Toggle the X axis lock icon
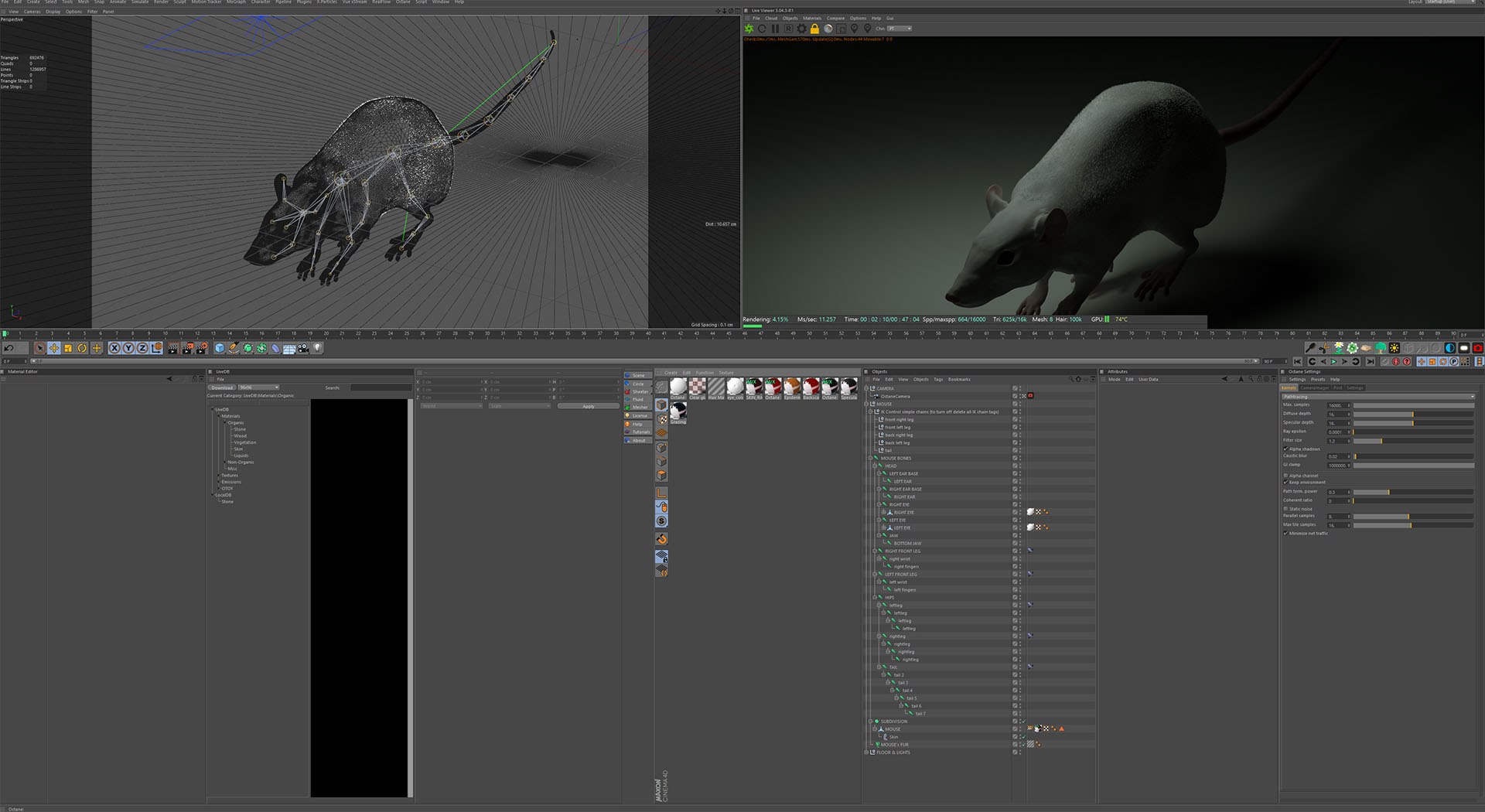 click(x=114, y=348)
